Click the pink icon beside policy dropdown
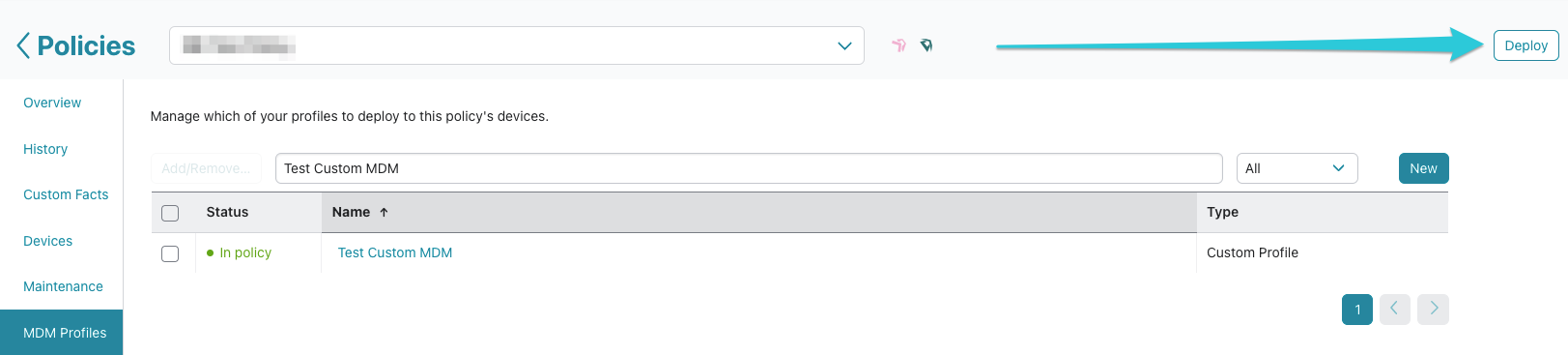 898,45
